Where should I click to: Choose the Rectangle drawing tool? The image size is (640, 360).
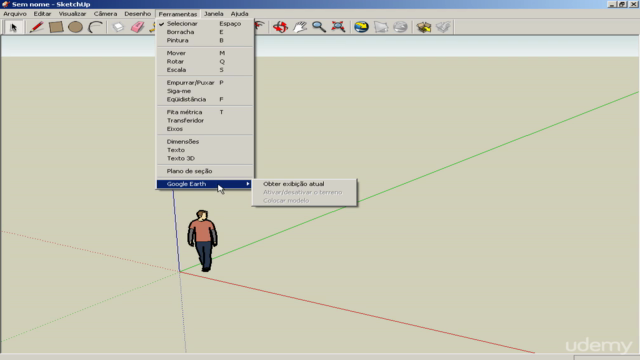[56, 27]
